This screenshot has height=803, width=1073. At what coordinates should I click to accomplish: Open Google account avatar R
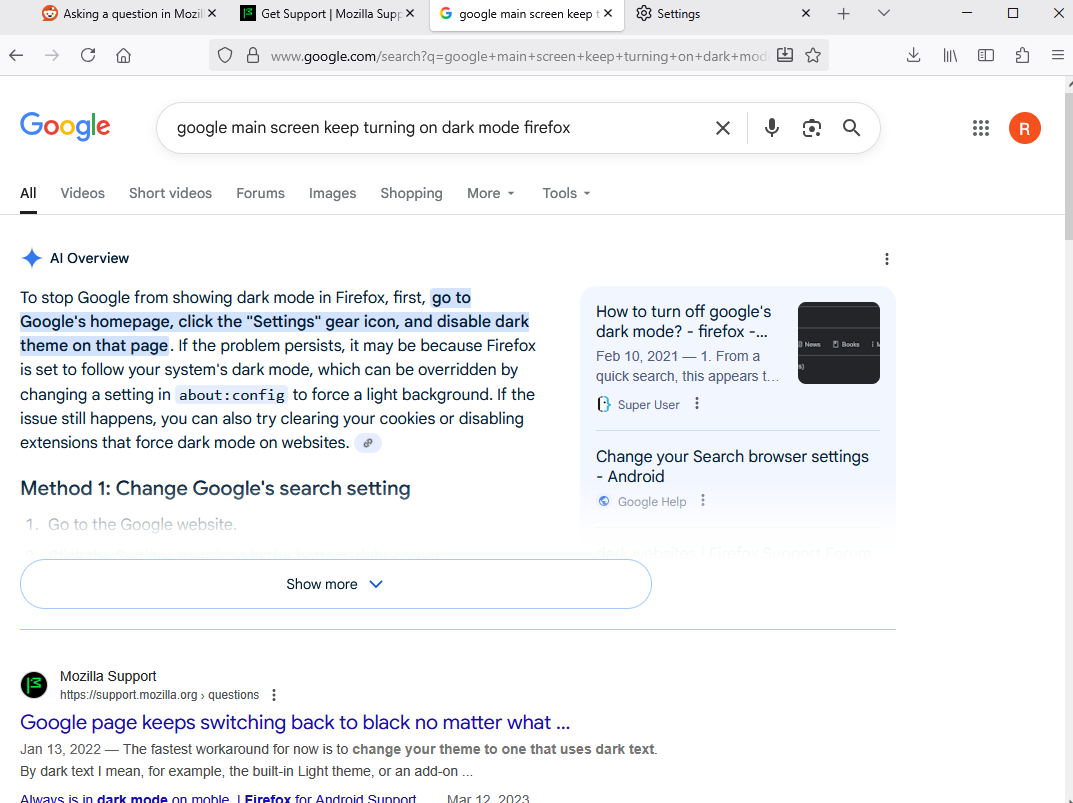(x=1024, y=128)
